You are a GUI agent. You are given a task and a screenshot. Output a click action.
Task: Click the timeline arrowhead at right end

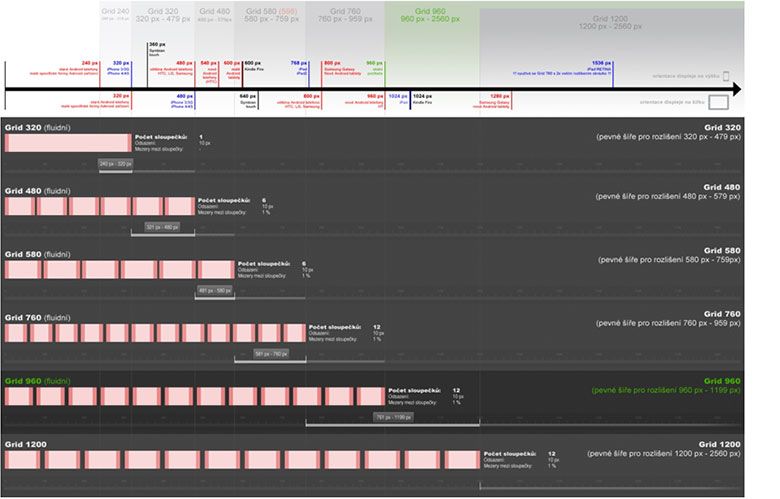[735, 89]
